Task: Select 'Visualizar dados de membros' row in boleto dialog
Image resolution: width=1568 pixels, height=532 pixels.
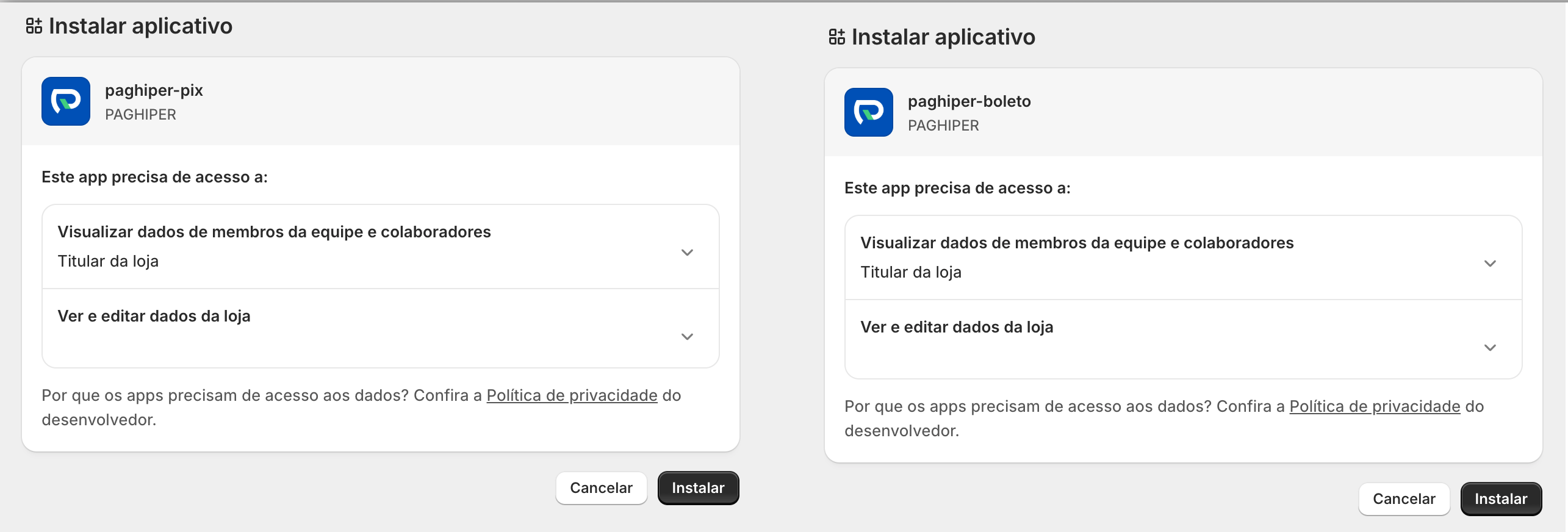Action: (x=1184, y=257)
